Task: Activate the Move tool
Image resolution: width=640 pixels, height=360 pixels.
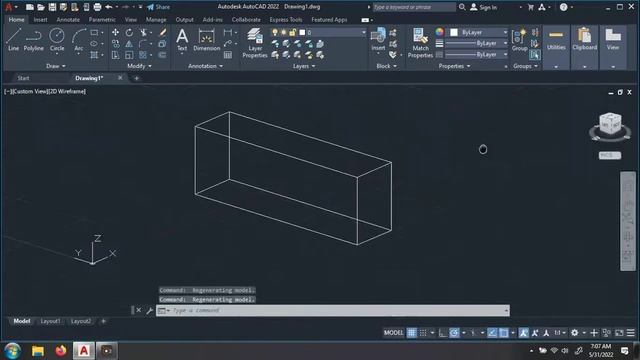Action: pos(116,32)
